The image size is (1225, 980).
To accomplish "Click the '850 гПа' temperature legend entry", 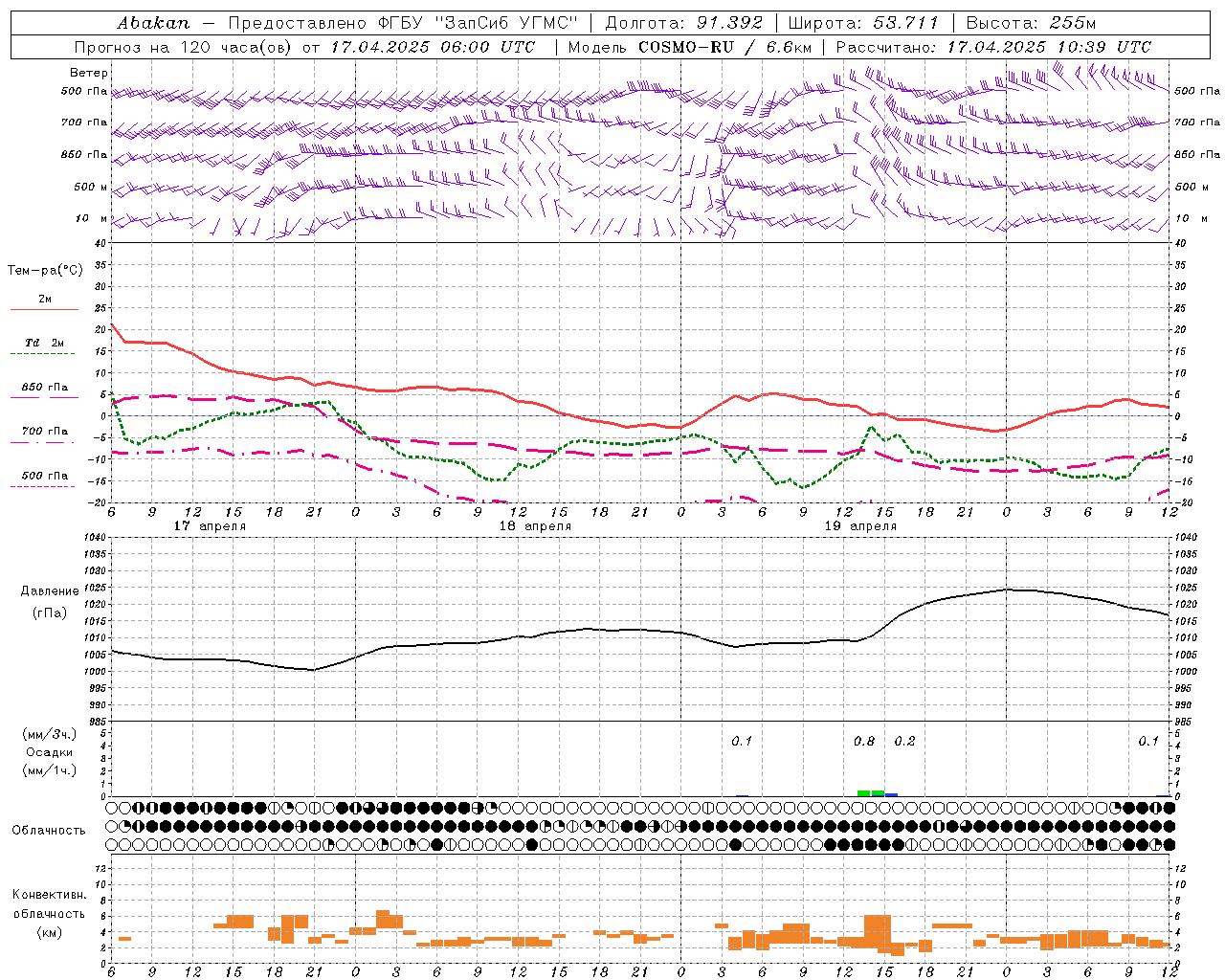I will pos(45,388).
